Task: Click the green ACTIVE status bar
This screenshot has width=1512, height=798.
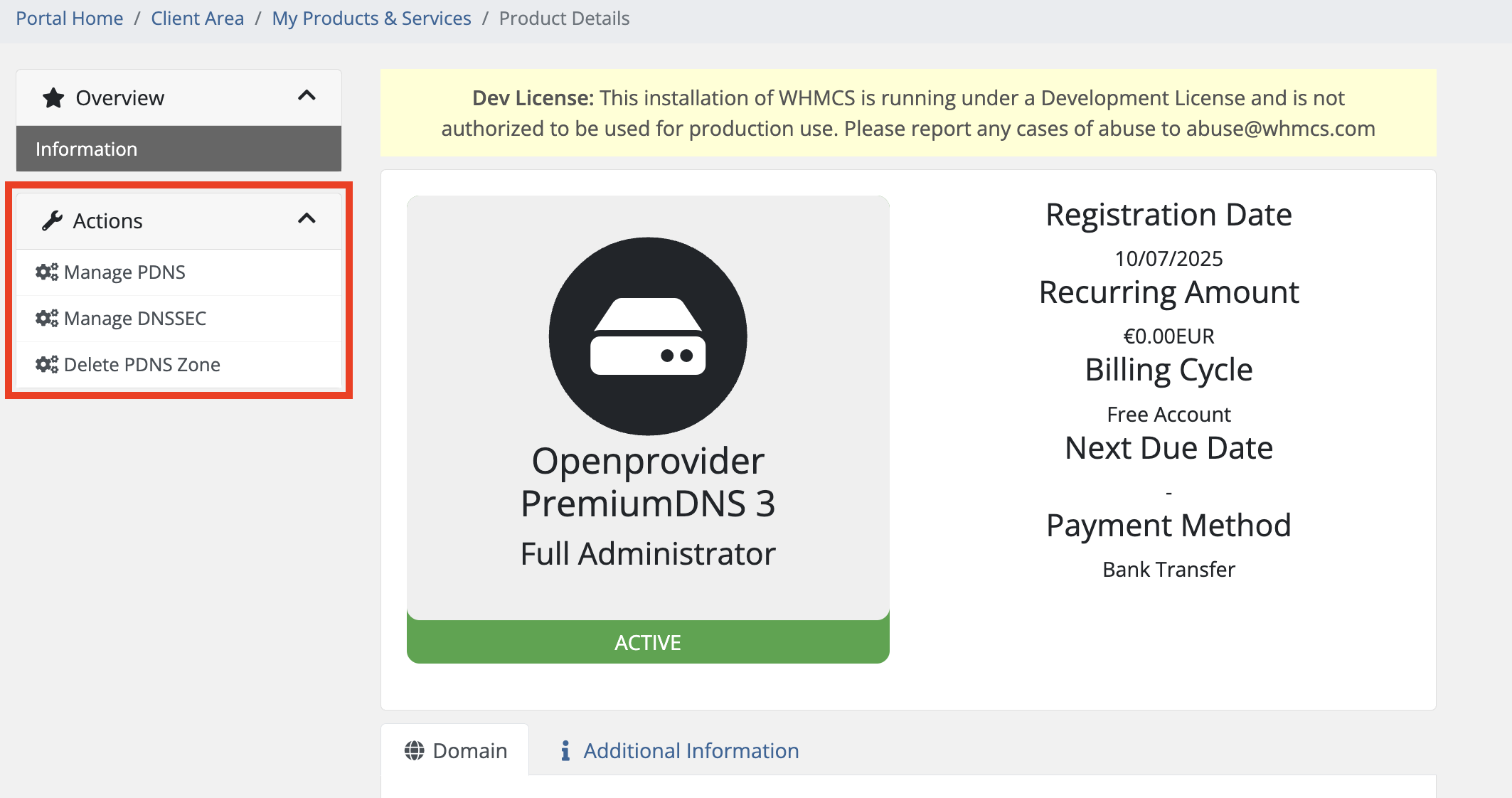Action: [647, 643]
